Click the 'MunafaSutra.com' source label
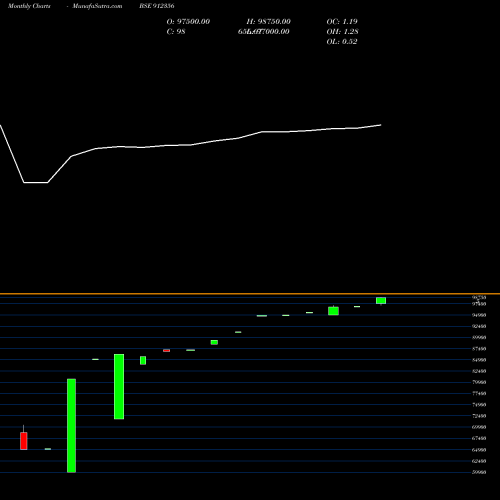 97,6
